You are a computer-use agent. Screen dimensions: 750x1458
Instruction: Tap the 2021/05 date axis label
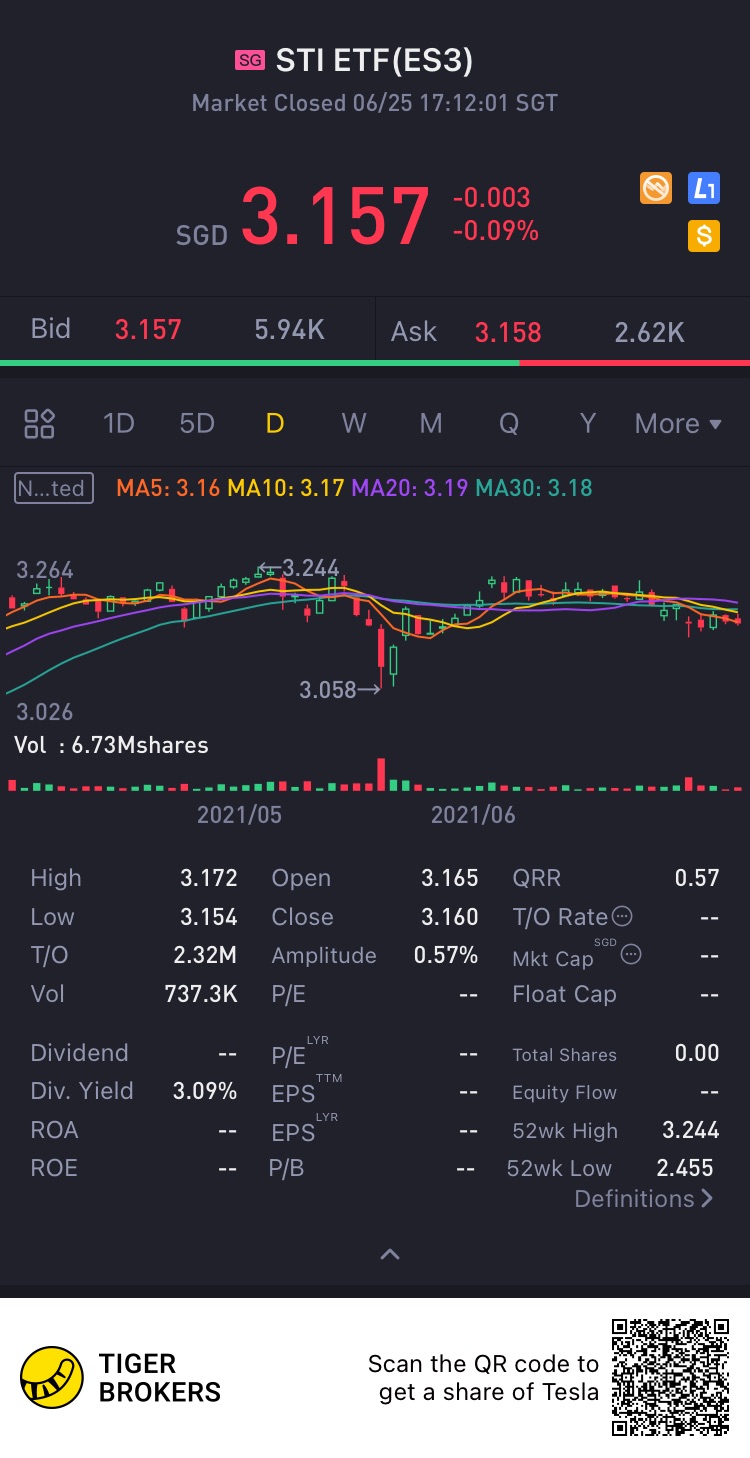239,815
